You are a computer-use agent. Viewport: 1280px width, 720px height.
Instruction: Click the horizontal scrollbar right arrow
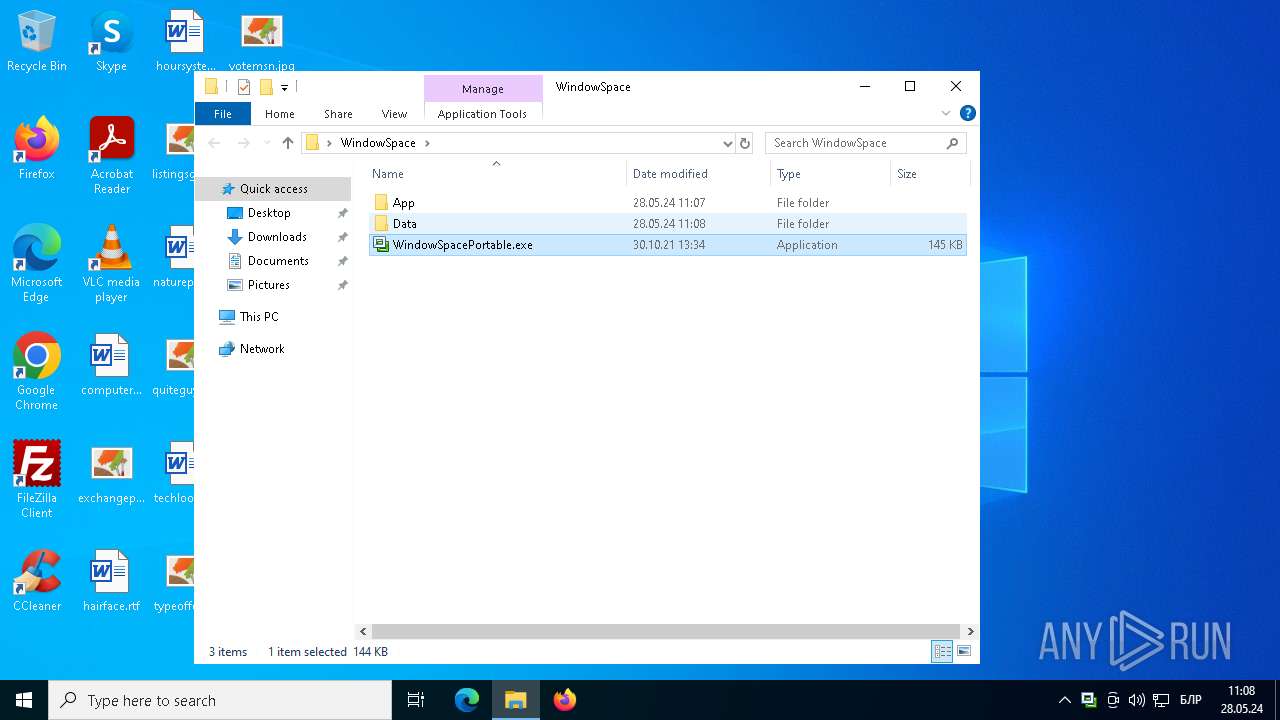(x=970, y=632)
